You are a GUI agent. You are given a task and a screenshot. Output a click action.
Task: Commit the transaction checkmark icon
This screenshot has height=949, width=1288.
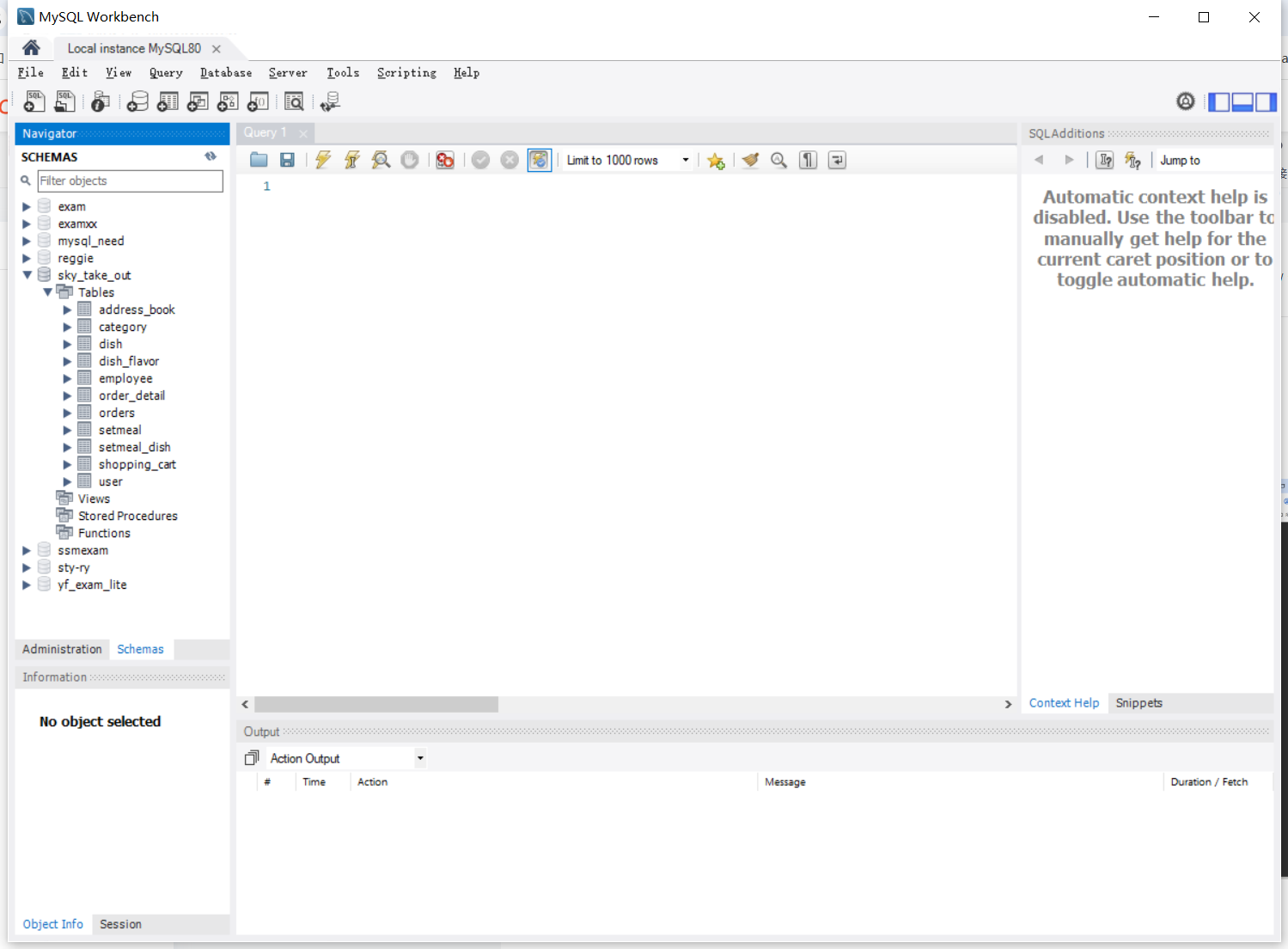(x=480, y=160)
